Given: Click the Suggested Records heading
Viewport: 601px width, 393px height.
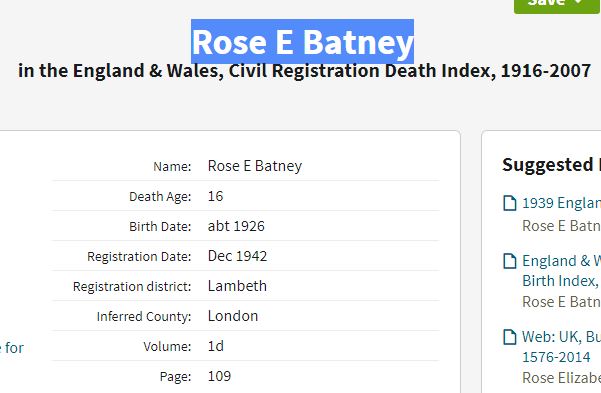Looking at the screenshot, I should tap(552, 165).
